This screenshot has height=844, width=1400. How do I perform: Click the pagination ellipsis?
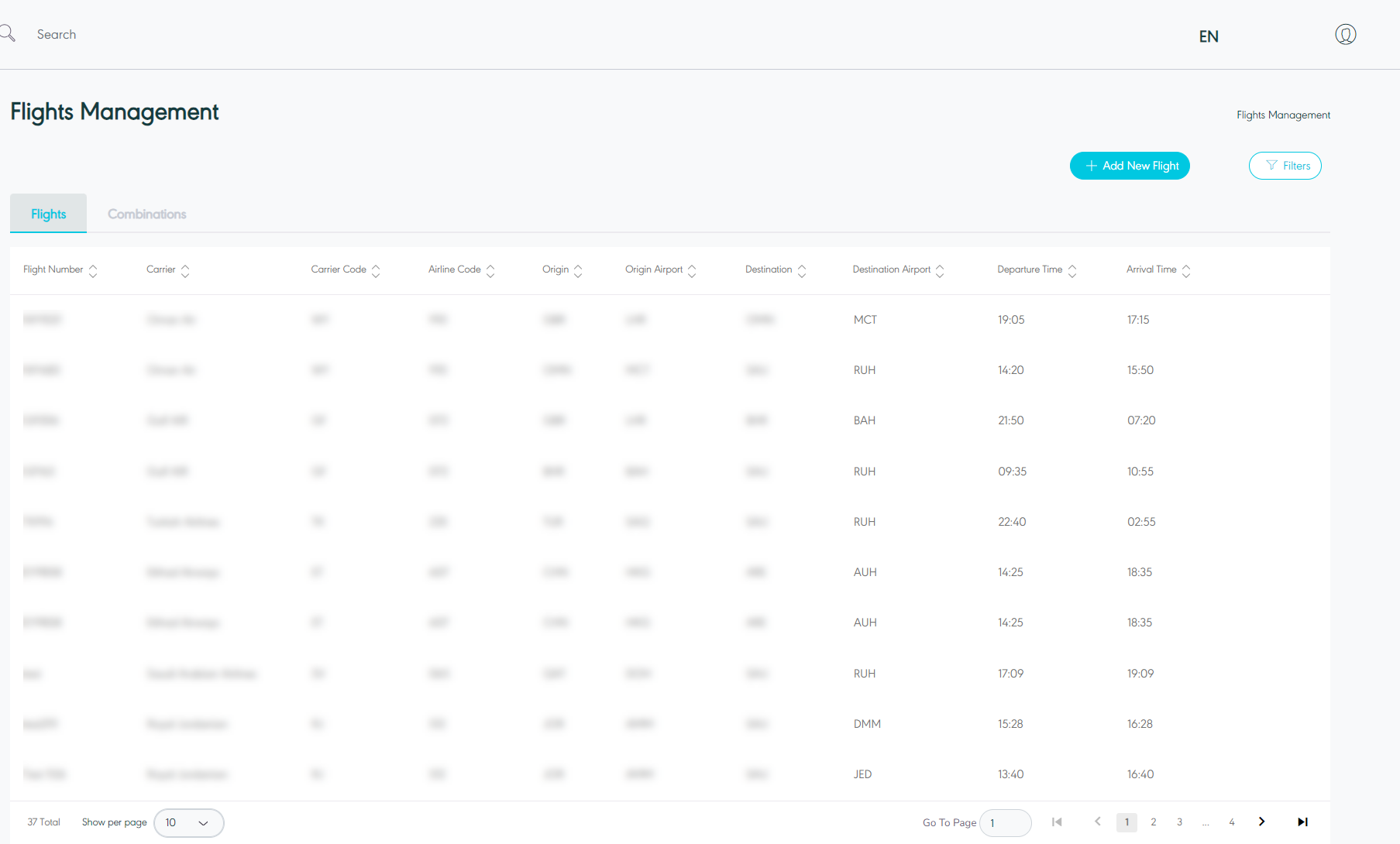click(x=1206, y=824)
